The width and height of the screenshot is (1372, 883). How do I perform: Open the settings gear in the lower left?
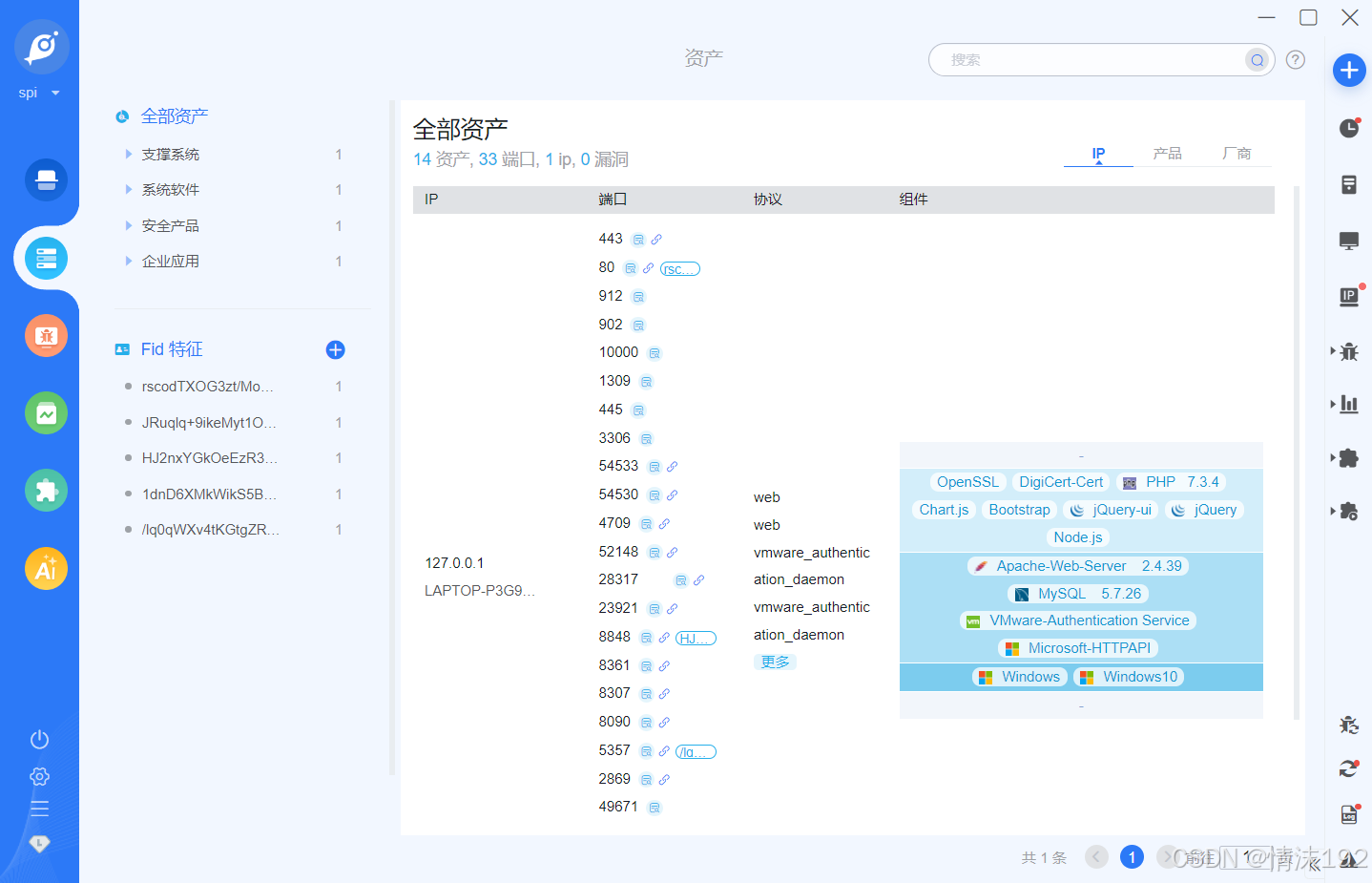(39, 775)
